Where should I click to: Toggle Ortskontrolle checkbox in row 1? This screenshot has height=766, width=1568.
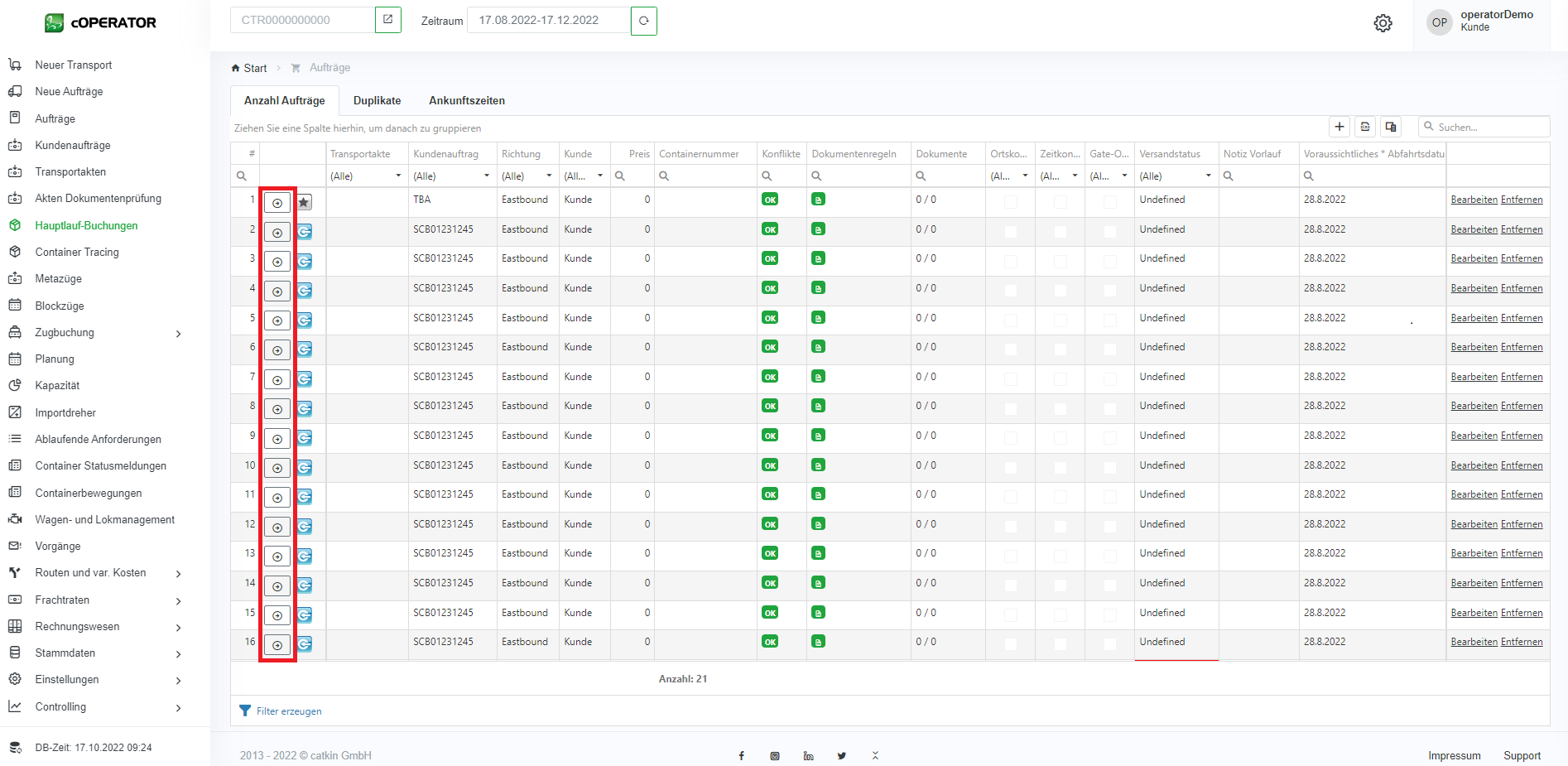tap(1010, 201)
